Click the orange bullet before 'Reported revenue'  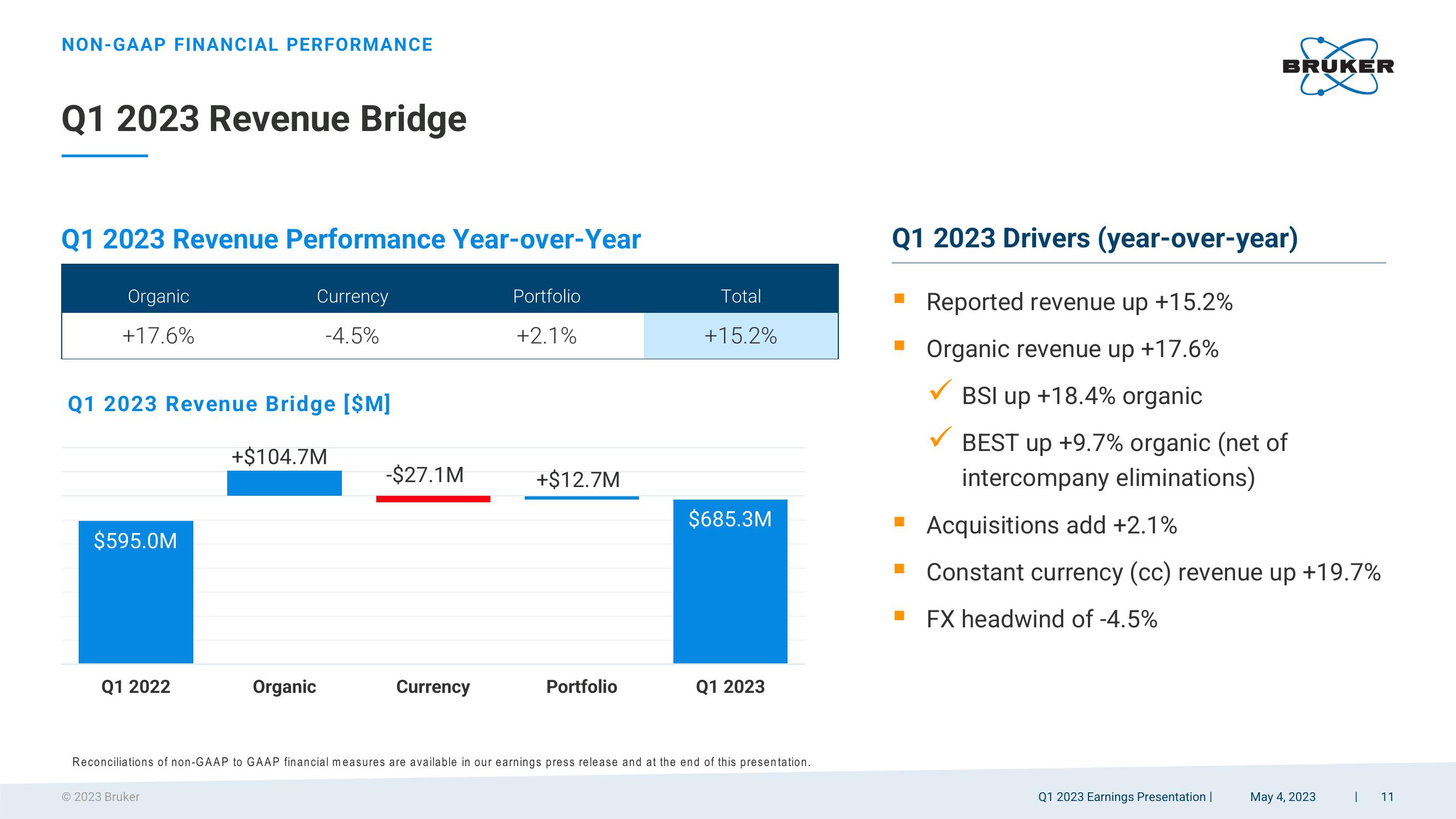(899, 299)
